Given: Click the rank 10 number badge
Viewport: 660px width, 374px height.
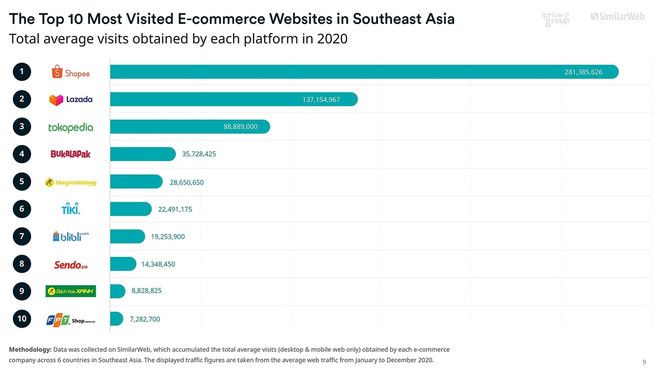Looking at the screenshot, I should 22,318.
